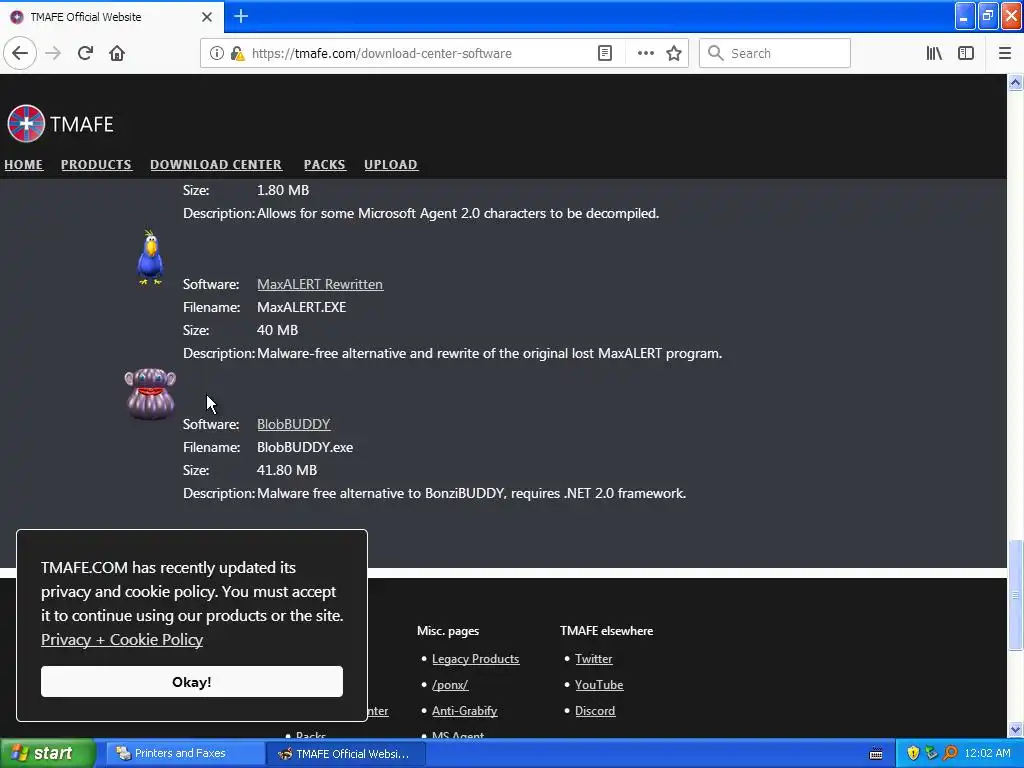Click the BlobBUDDY.exe filename text
The image size is (1024, 768).
pos(305,447)
